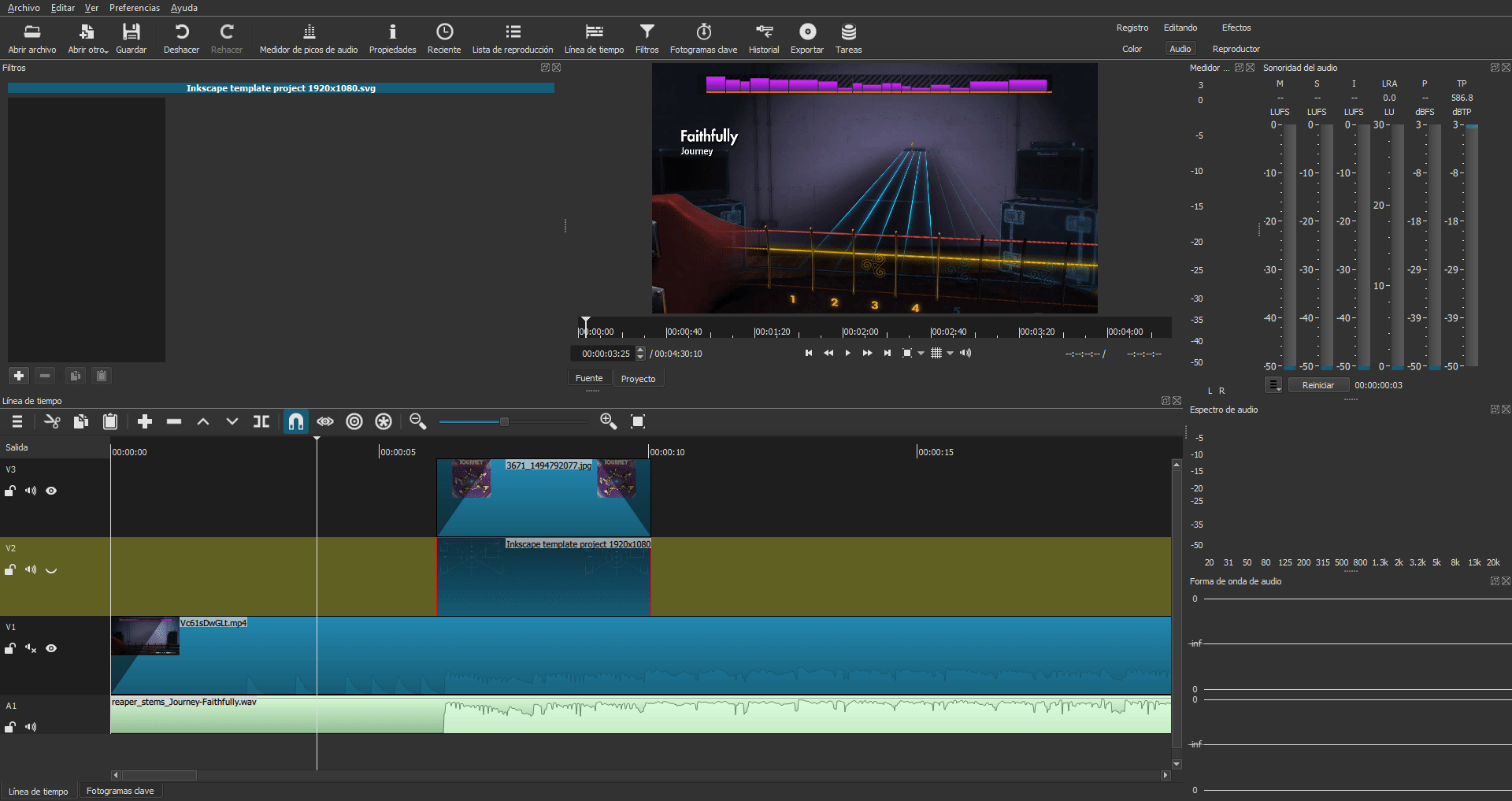Click current timecode field 00:00:03:25

click(605, 354)
